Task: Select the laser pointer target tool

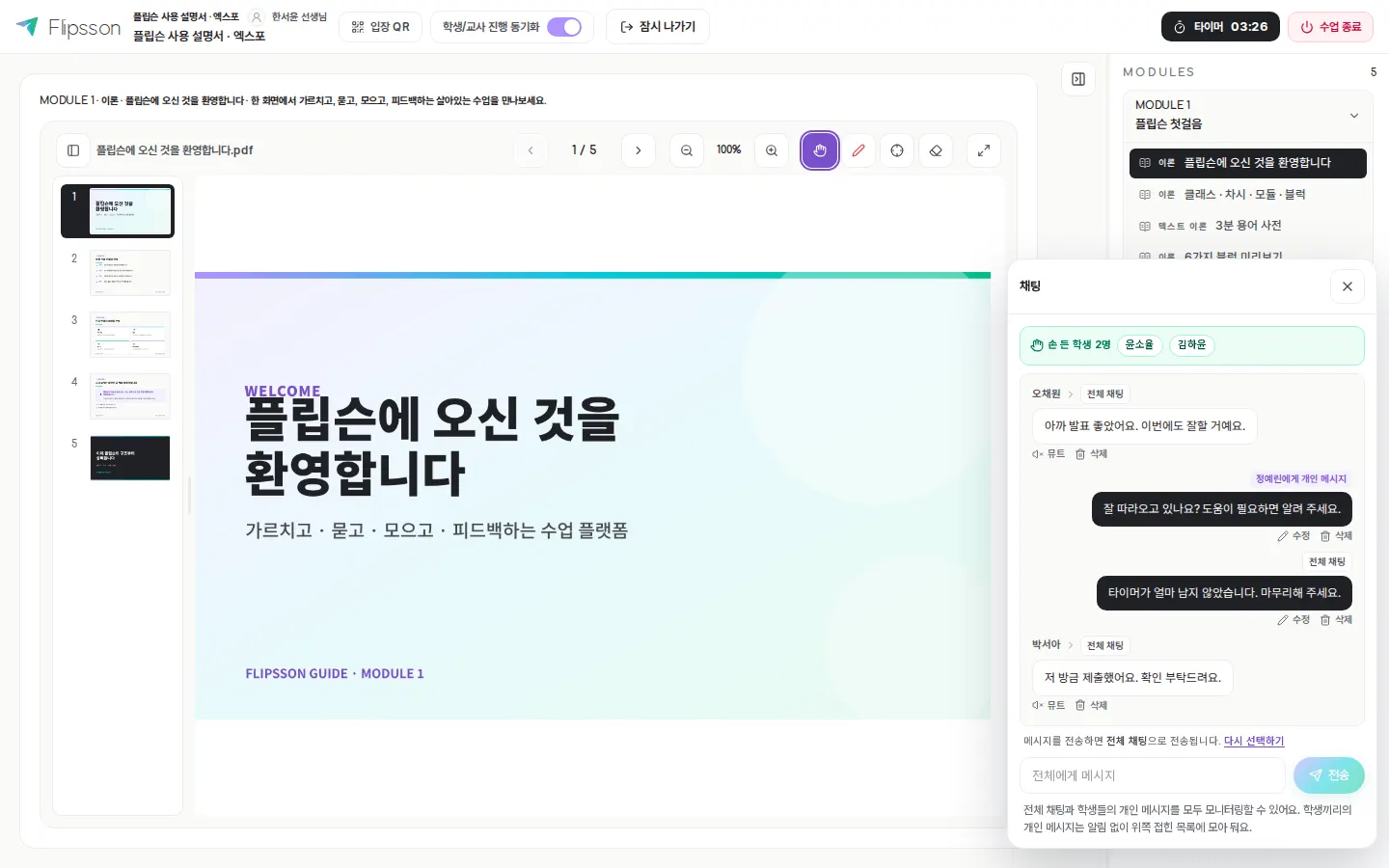Action: [x=897, y=150]
